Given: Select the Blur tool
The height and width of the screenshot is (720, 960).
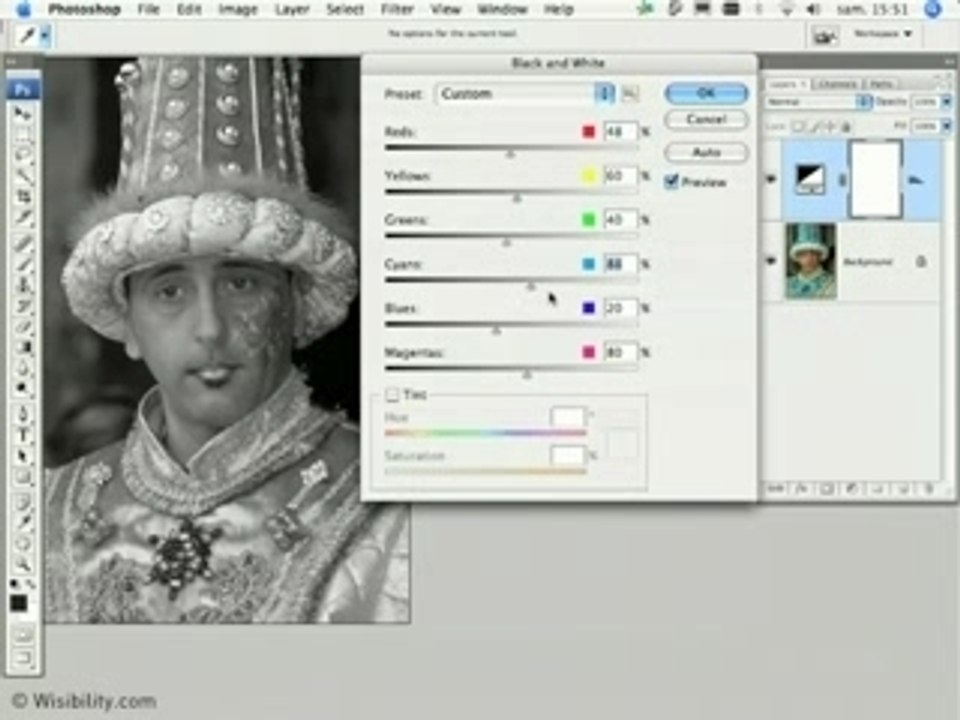Looking at the screenshot, I should (23, 368).
